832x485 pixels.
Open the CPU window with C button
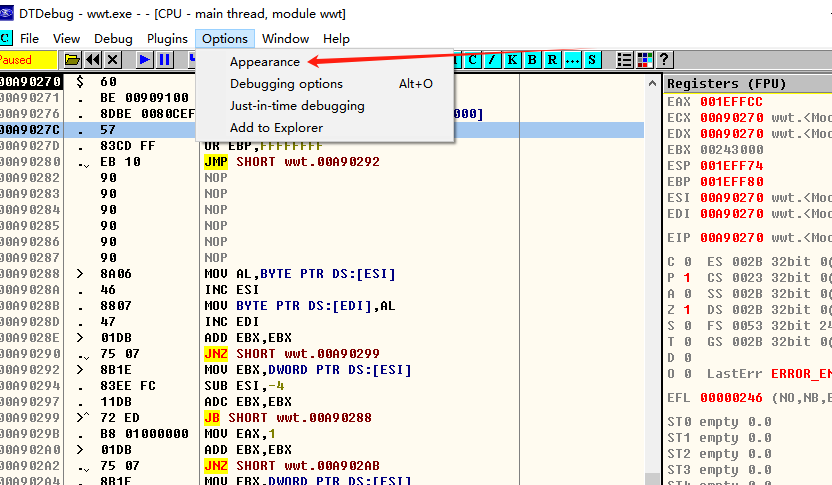[473, 60]
